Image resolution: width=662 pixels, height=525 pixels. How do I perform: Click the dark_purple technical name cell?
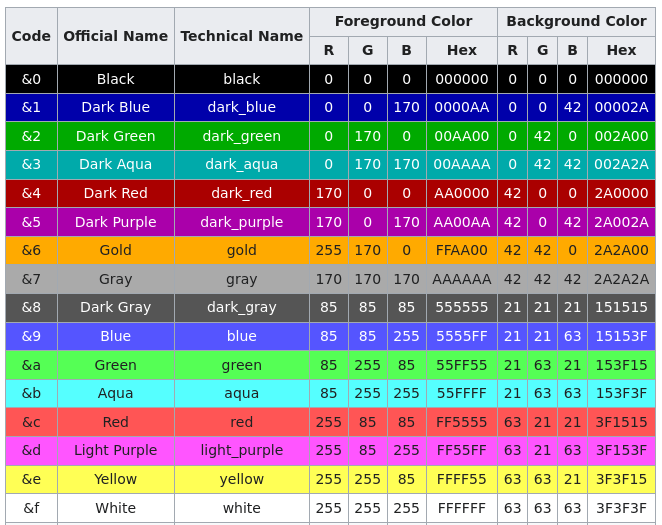[241, 222]
